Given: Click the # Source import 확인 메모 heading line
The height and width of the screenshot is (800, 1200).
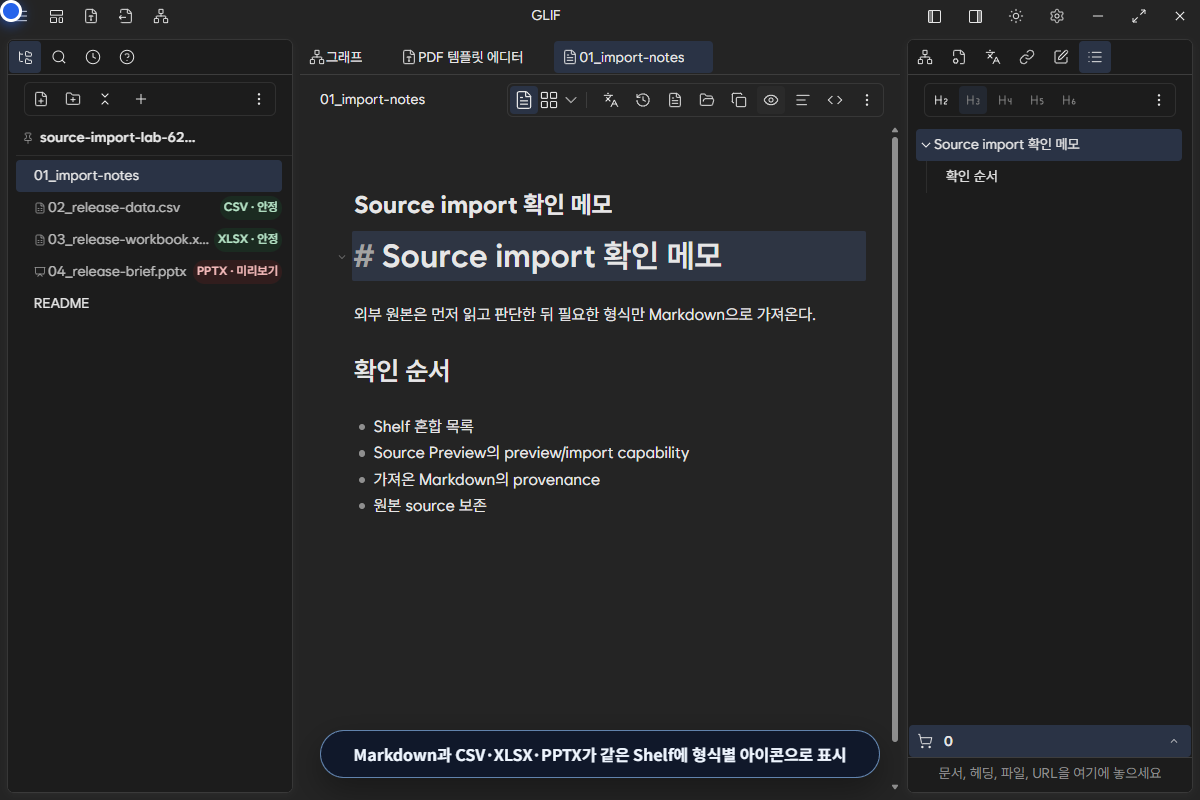Looking at the screenshot, I should click(609, 256).
